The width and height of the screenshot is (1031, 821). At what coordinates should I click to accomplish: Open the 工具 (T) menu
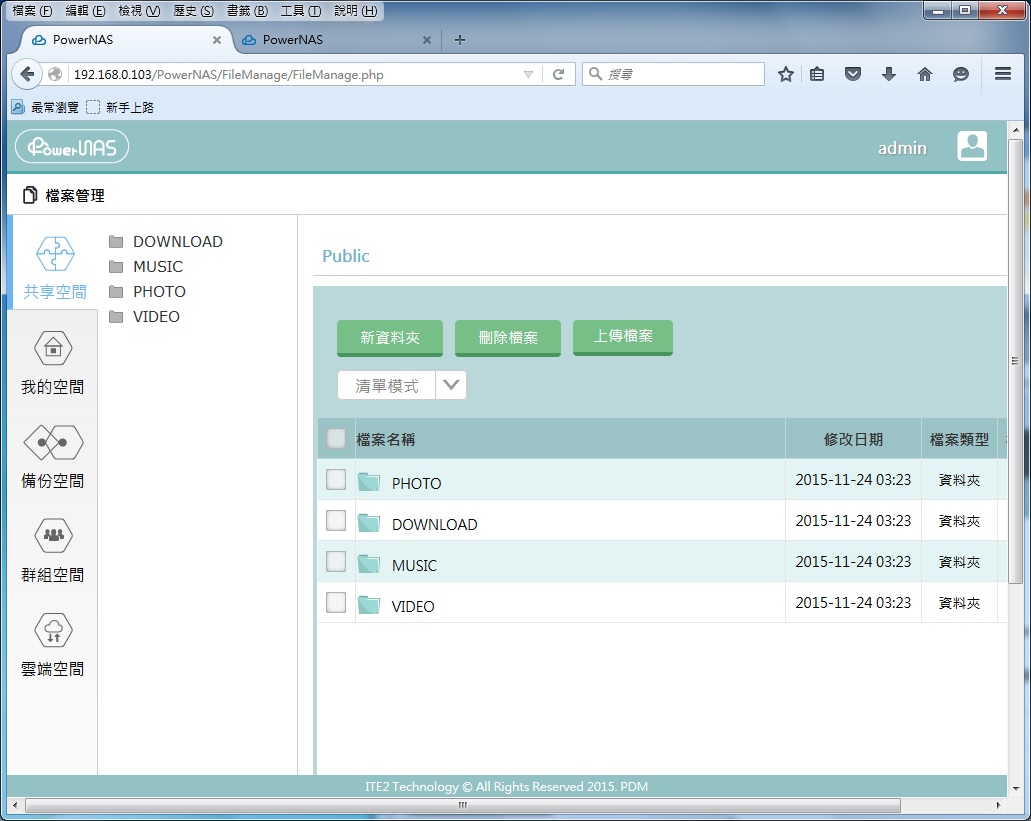(301, 11)
